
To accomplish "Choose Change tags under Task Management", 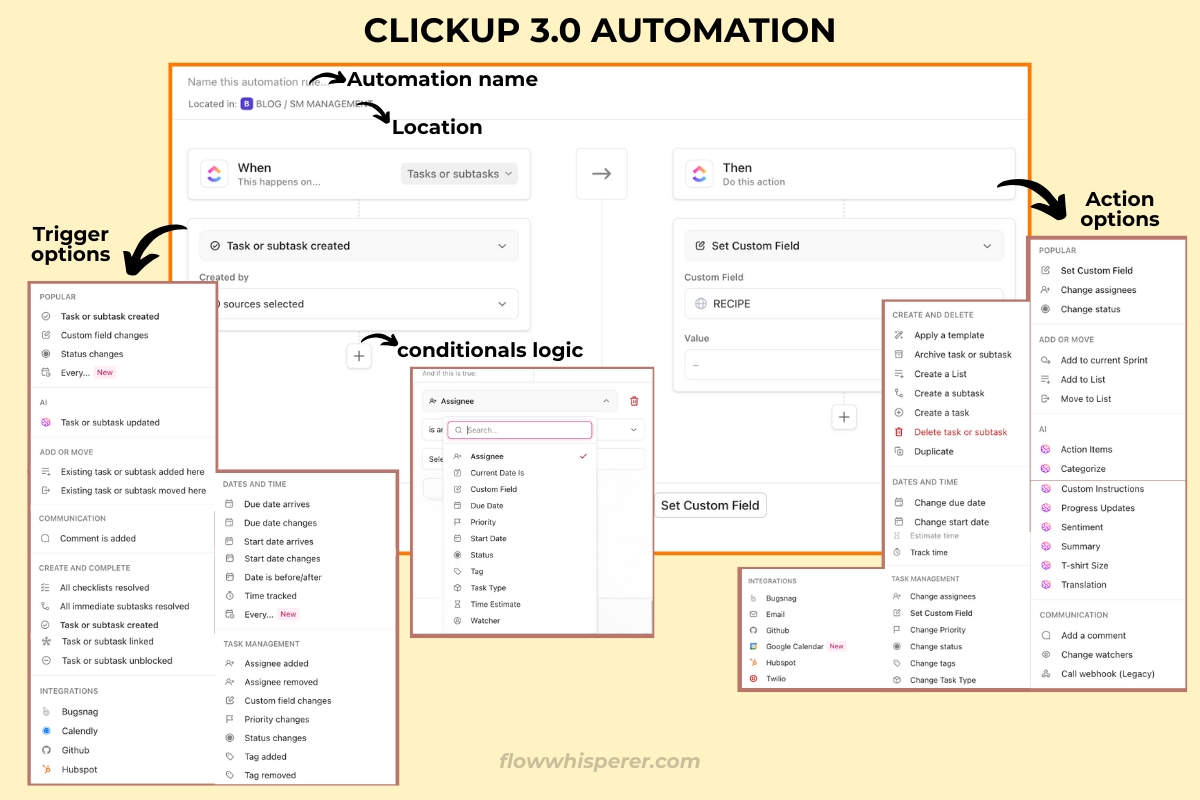I will 933,663.
